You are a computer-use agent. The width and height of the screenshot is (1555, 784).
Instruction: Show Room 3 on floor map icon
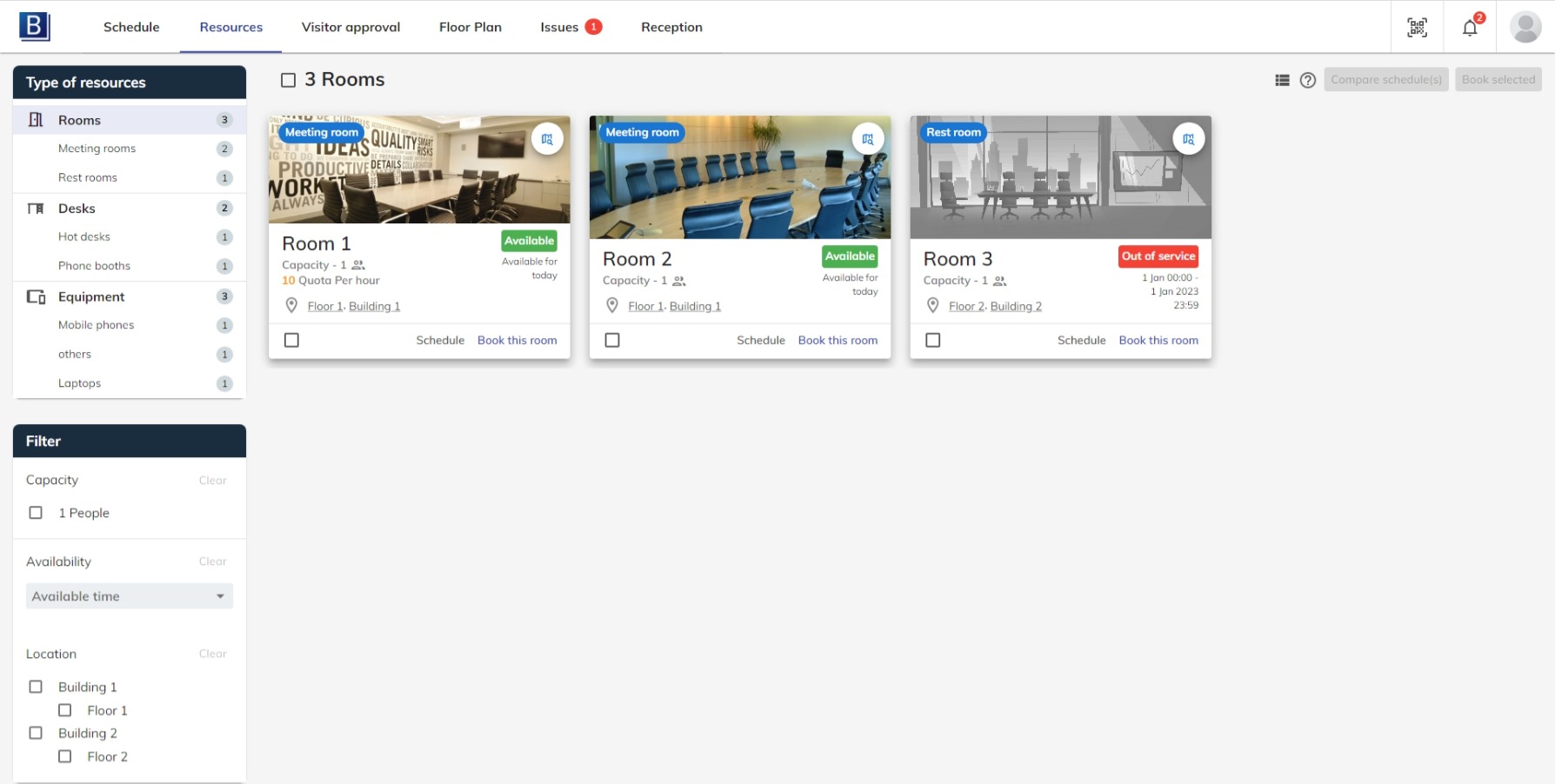pos(1188,139)
